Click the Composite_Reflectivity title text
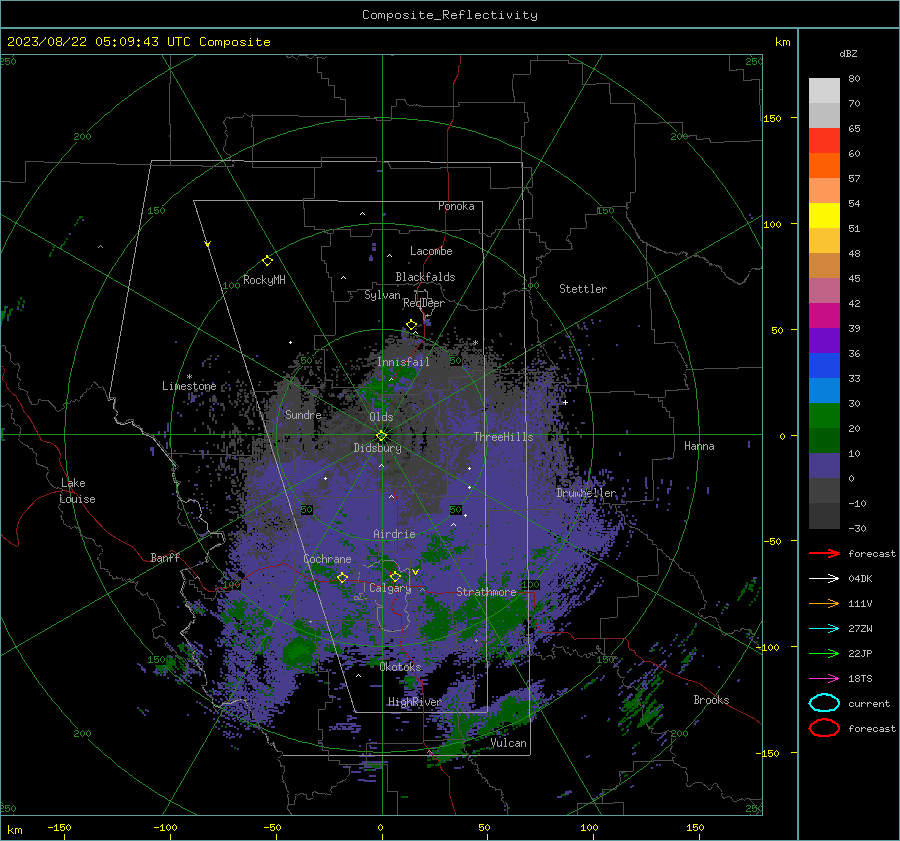This screenshot has height=841, width=900. 450,15
